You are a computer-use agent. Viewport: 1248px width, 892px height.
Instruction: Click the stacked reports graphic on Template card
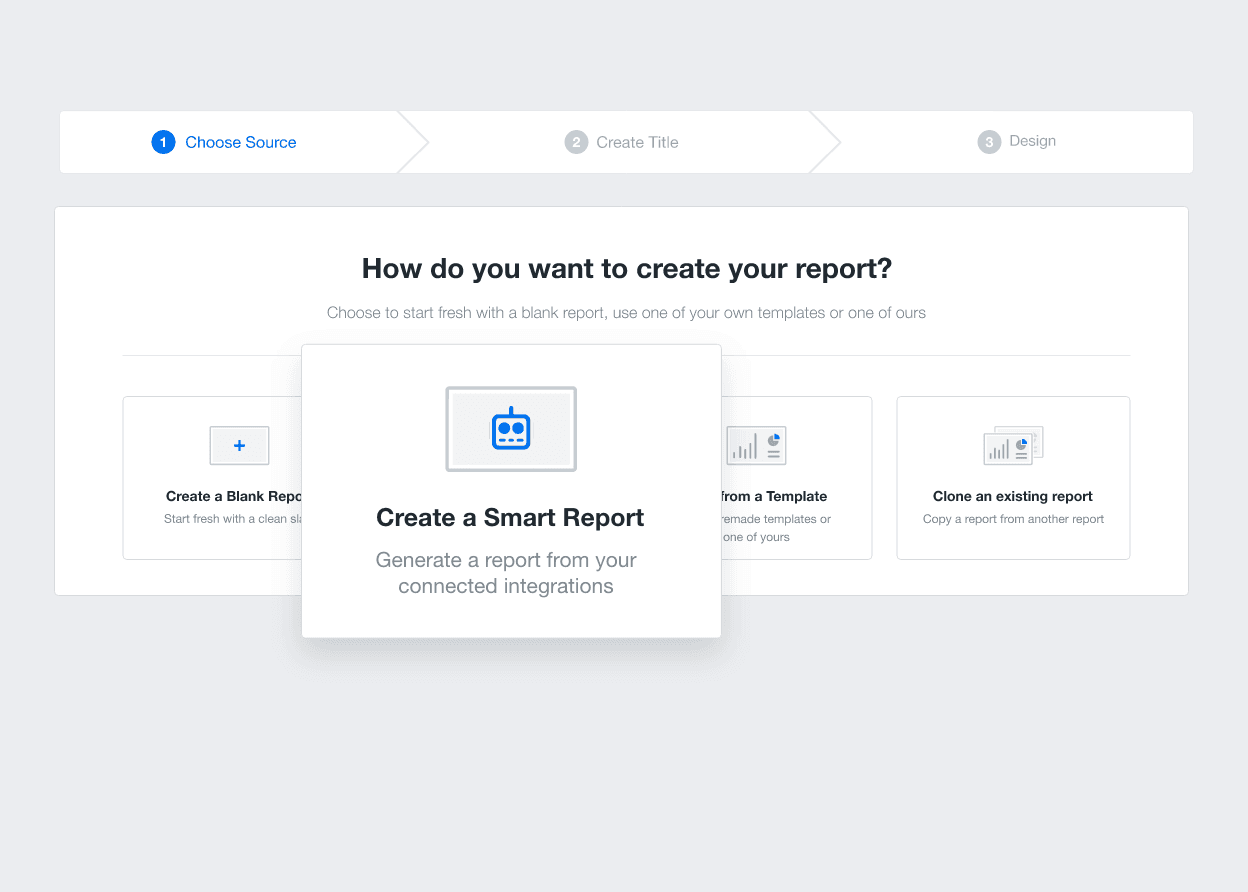point(756,445)
